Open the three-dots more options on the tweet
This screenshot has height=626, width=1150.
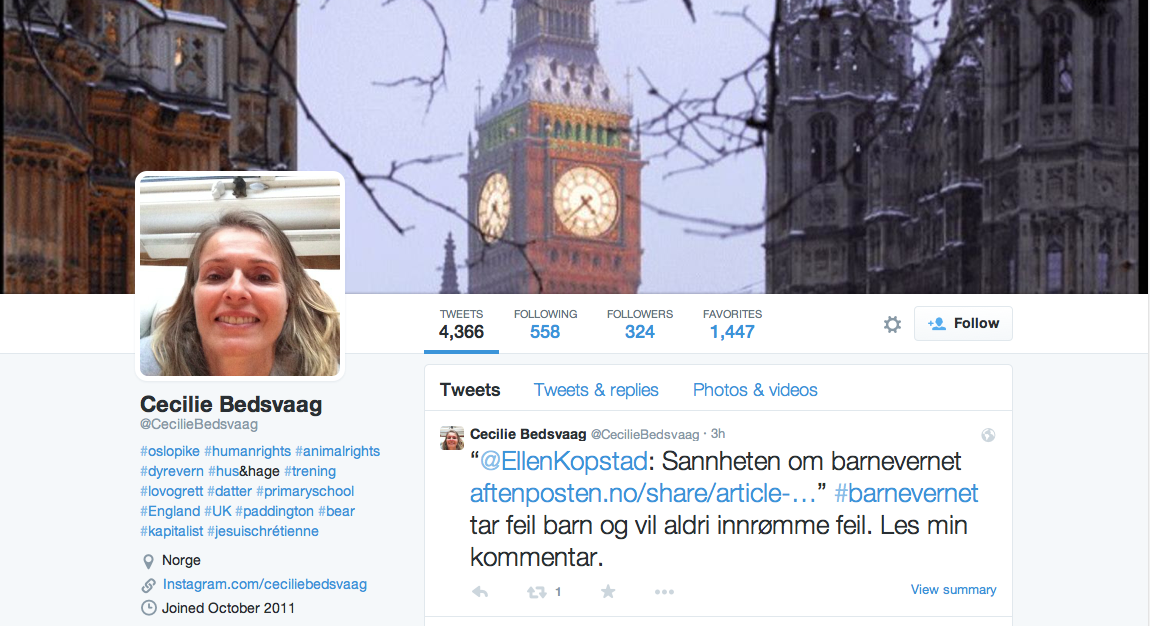click(x=664, y=592)
